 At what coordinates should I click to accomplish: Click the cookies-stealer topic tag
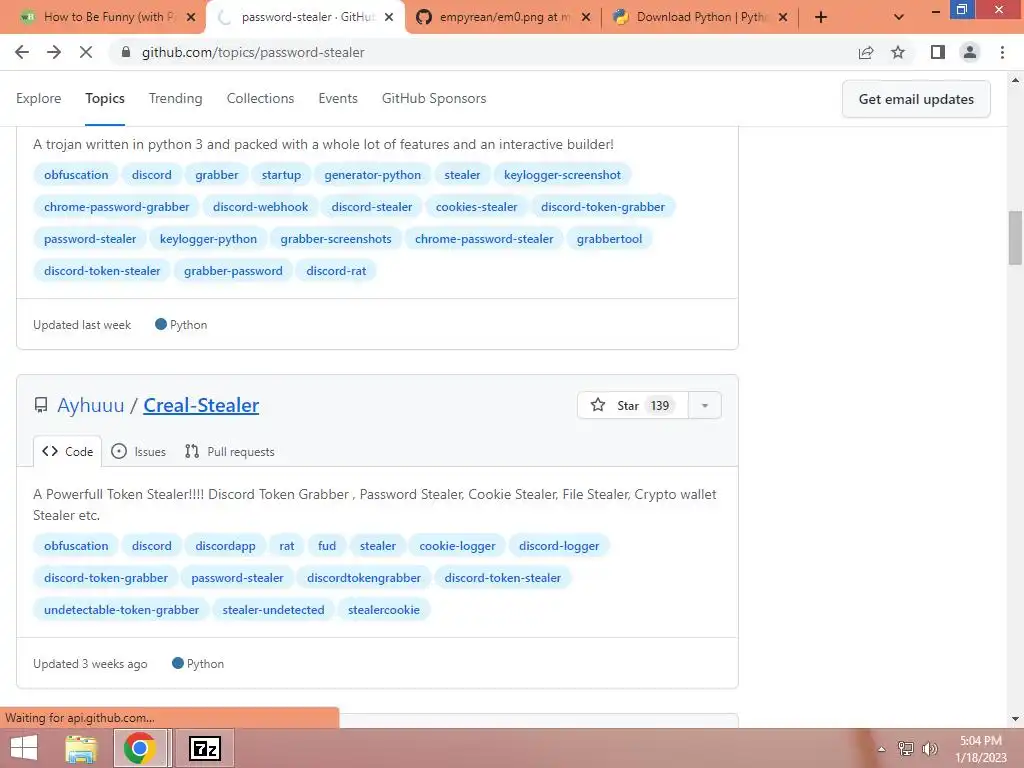click(x=476, y=207)
